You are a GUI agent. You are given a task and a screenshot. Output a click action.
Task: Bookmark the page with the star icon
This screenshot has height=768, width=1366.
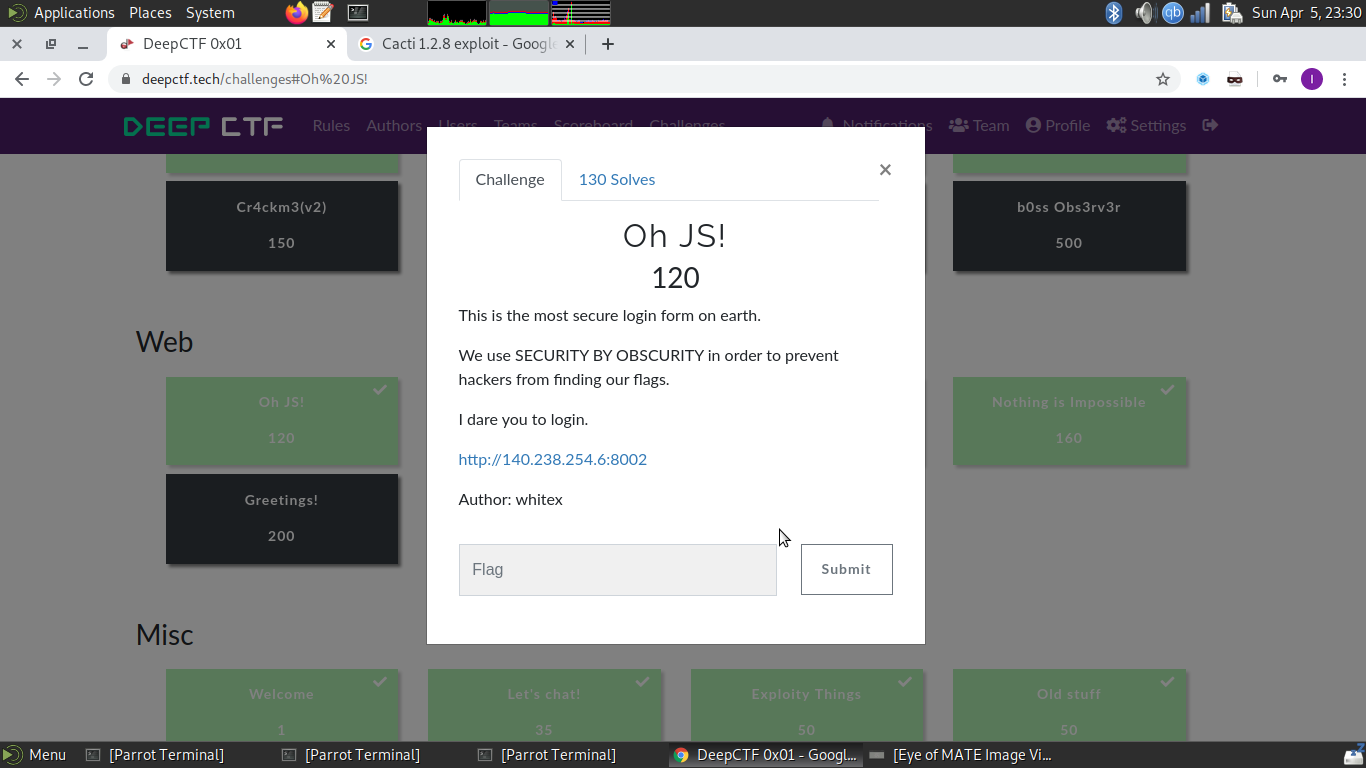[x=1163, y=77]
